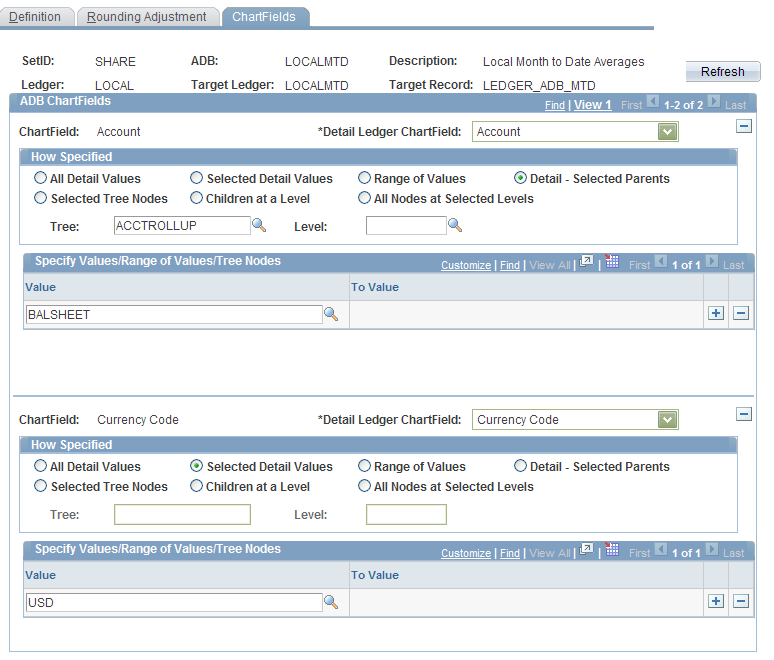Viewport: 774px width, 660px height.
Task: Click empty Tree field for Currency Code
Action: point(182,514)
